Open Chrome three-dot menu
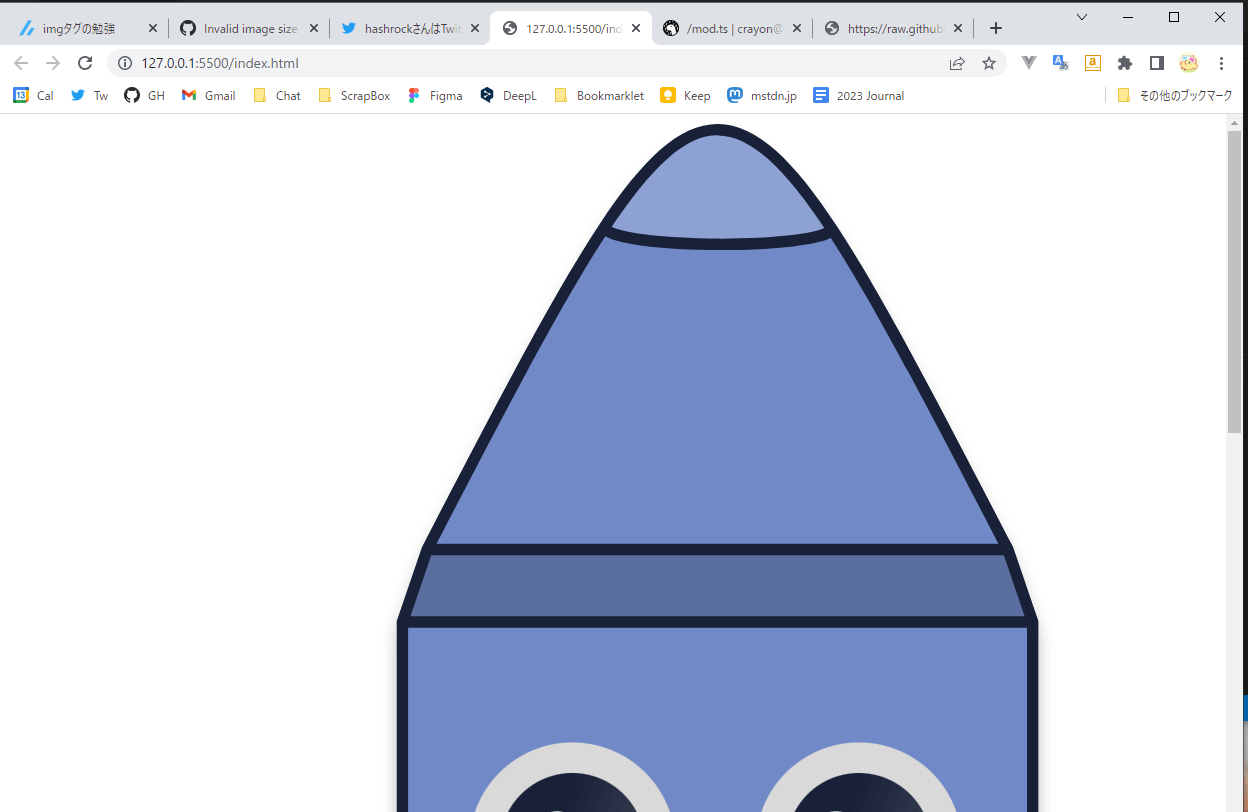Viewport: 1248px width, 812px height. click(x=1221, y=63)
